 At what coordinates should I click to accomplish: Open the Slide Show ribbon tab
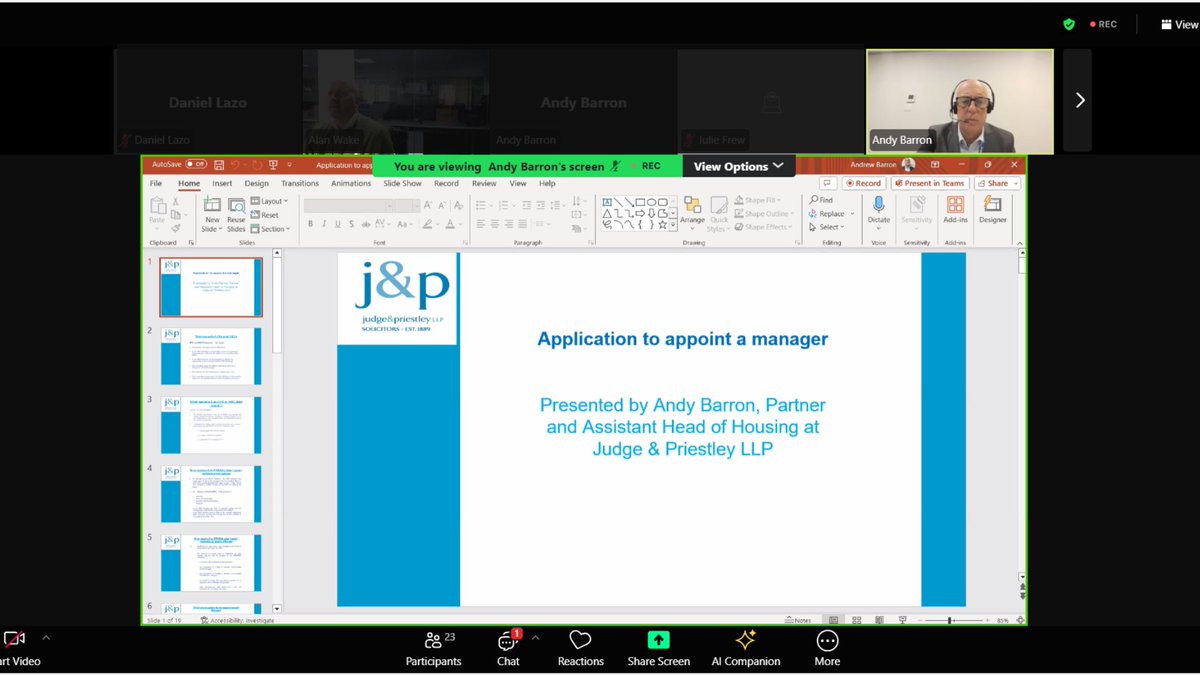[x=402, y=184]
